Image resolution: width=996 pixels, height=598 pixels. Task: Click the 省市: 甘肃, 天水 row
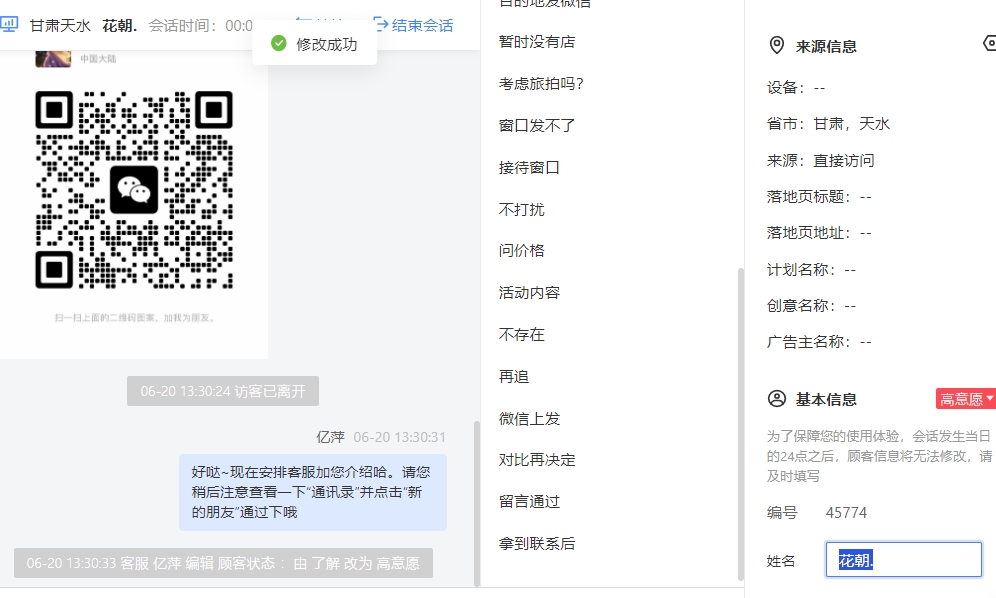828,124
